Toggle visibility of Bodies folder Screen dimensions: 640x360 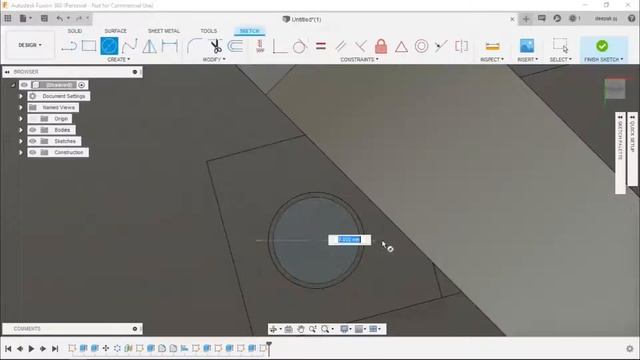coord(33,130)
